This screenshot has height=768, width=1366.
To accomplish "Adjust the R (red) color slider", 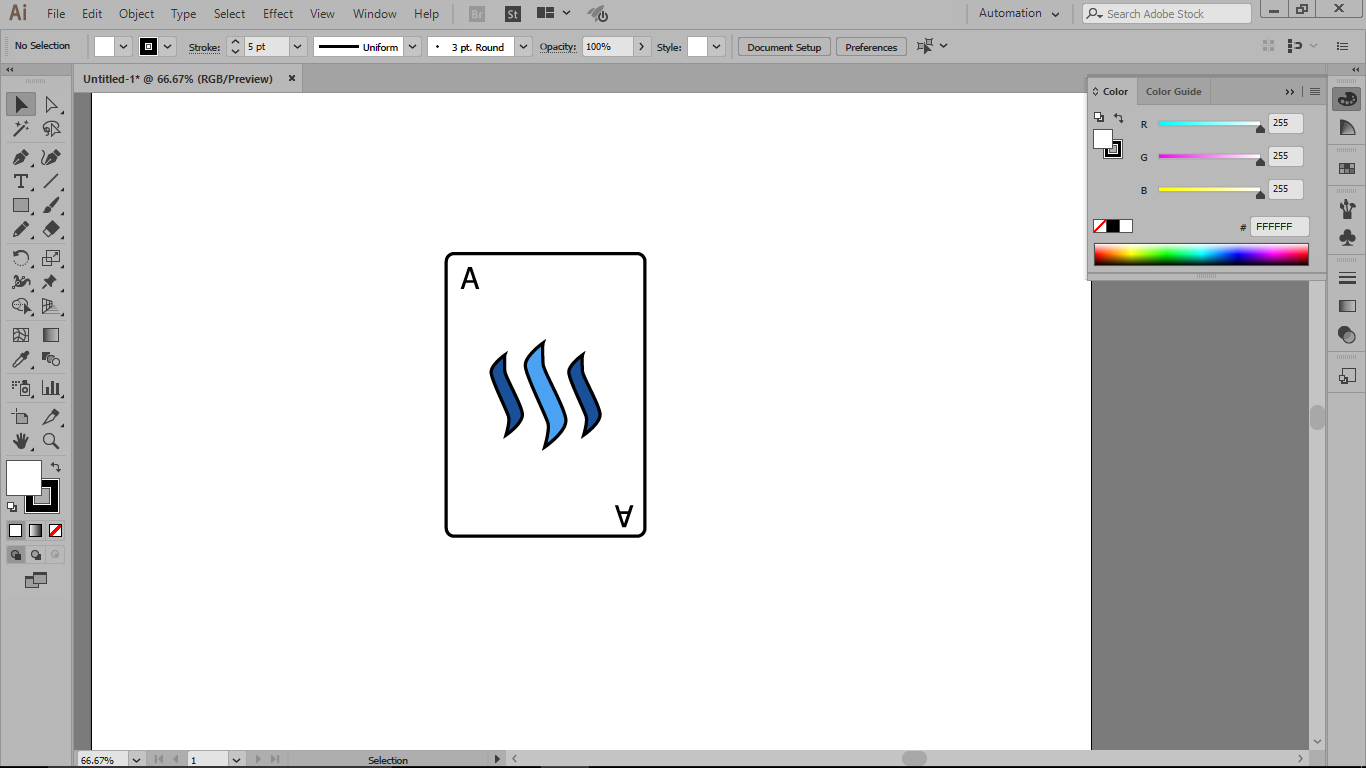I will (x=1210, y=126).
